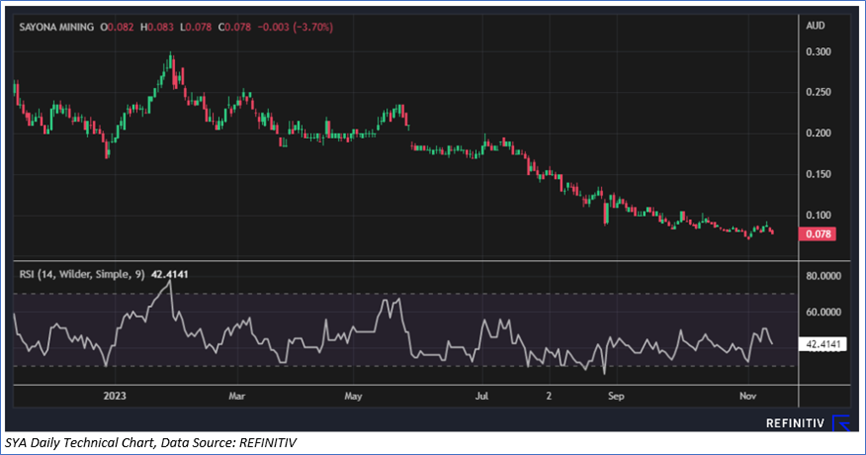Click the high value H0.083
Image resolution: width=866 pixels, height=455 pixels.
pos(157,27)
